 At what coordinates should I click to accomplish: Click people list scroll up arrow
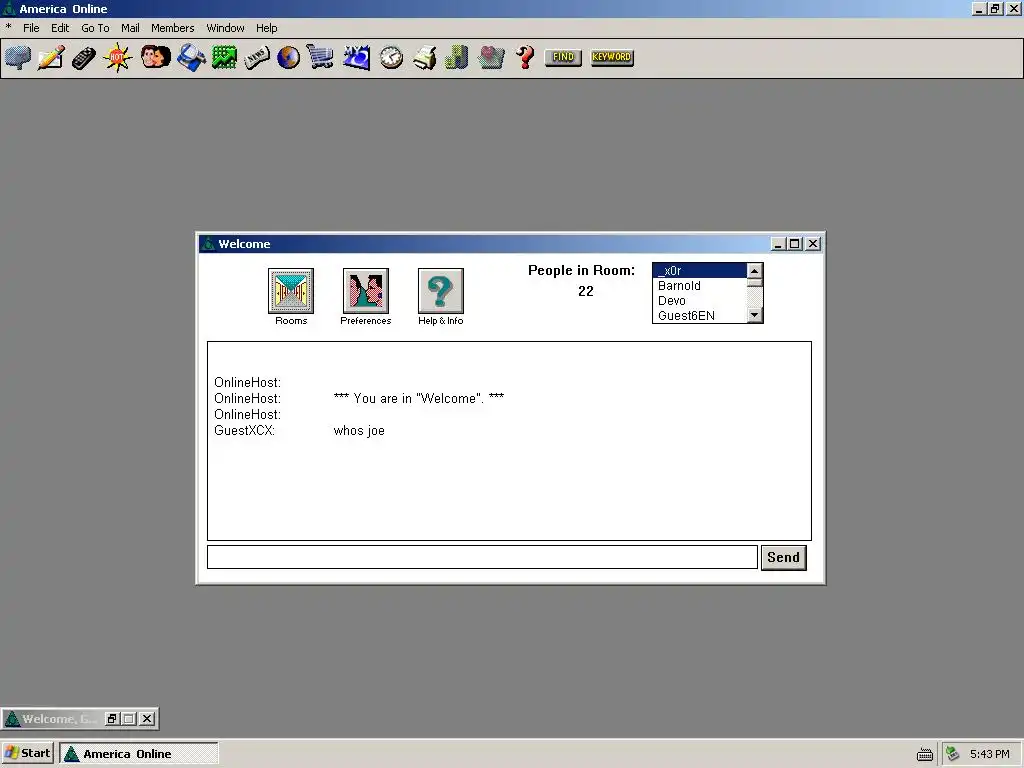(x=754, y=271)
